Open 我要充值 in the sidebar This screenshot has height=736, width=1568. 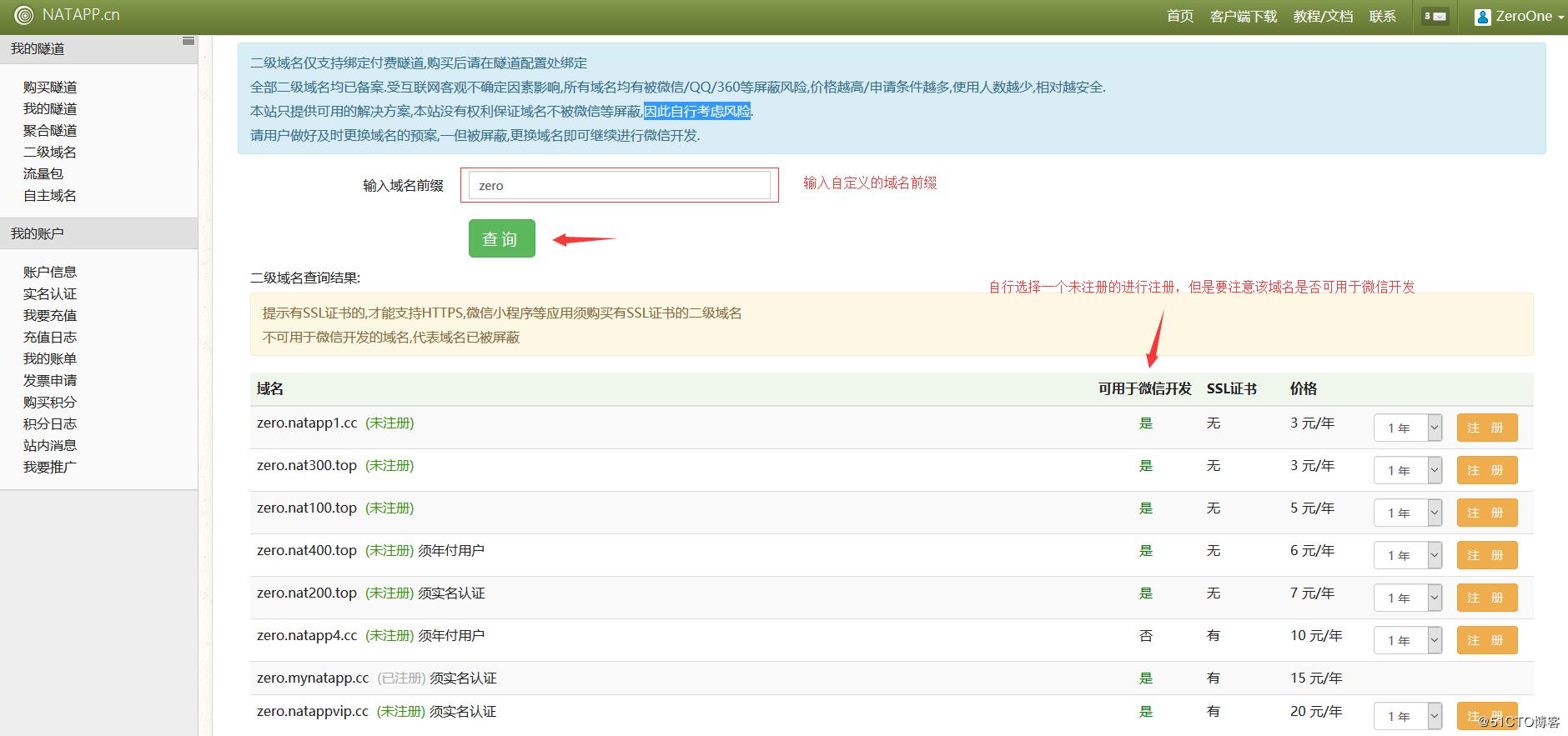(x=50, y=315)
